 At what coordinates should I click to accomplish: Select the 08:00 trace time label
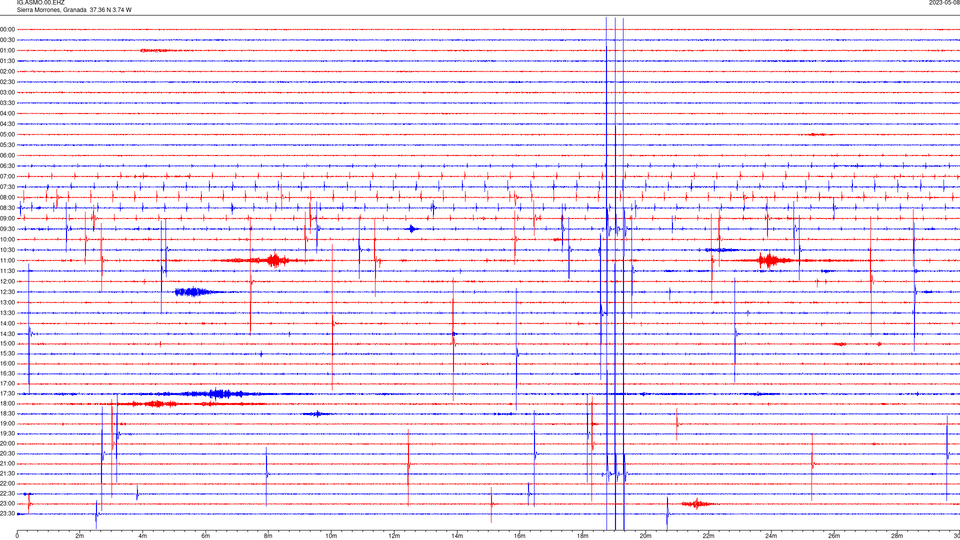point(7,197)
